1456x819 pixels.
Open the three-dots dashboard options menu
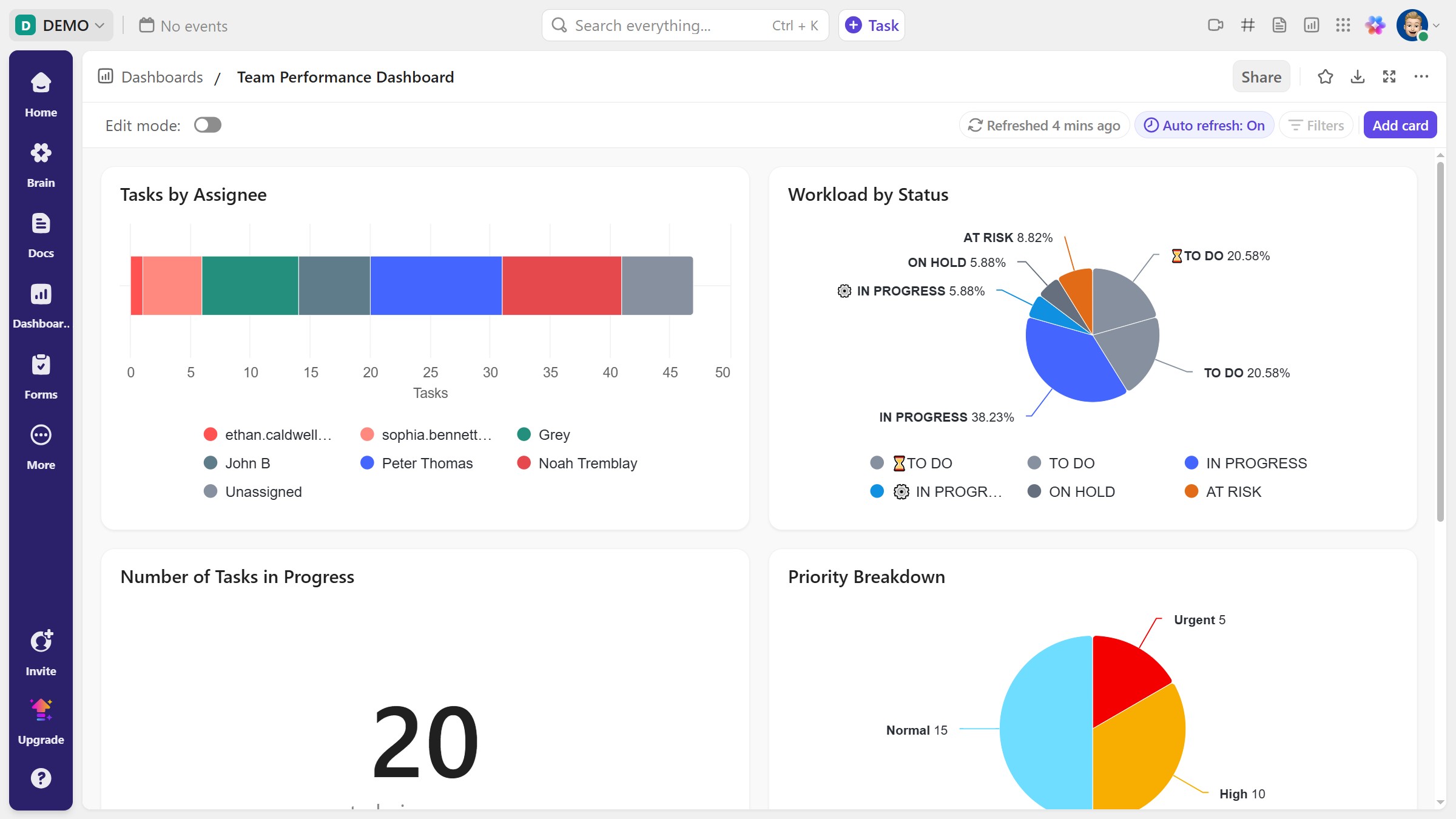(x=1421, y=77)
